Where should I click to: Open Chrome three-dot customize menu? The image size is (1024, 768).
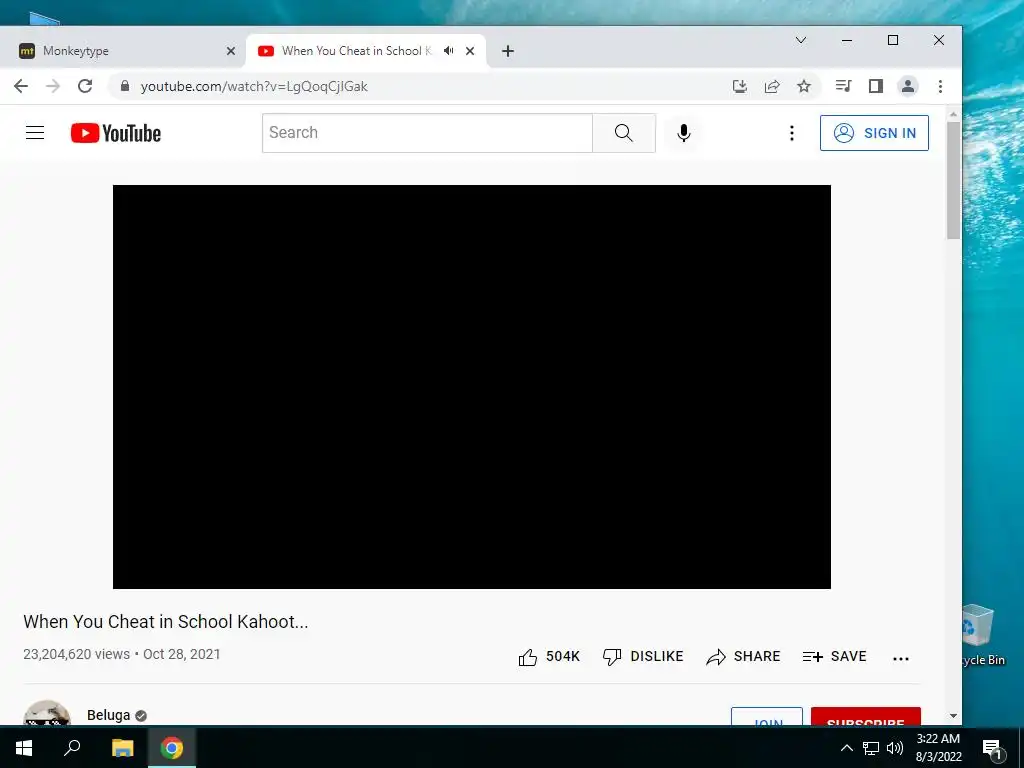pyautogui.click(x=940, y=86)
